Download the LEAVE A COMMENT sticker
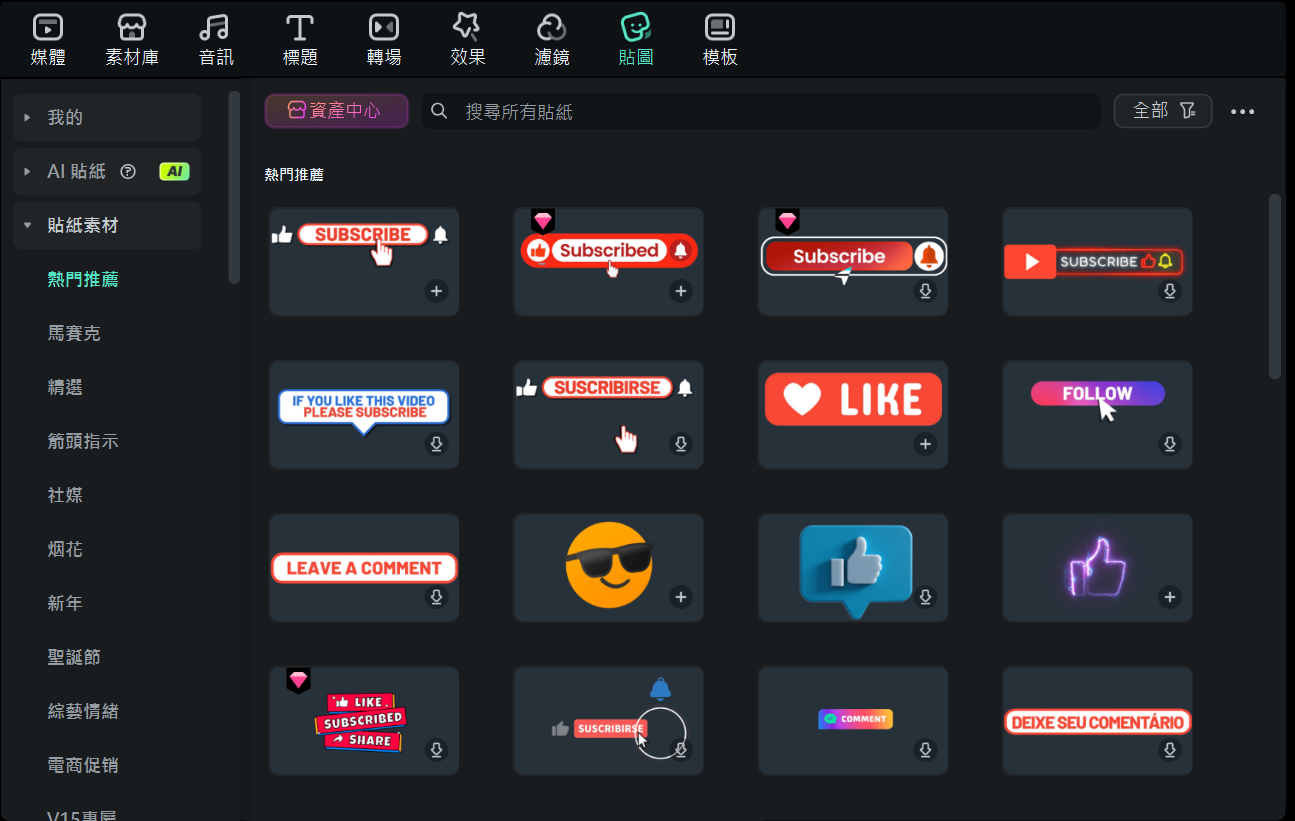 click(x=436, y=597)
